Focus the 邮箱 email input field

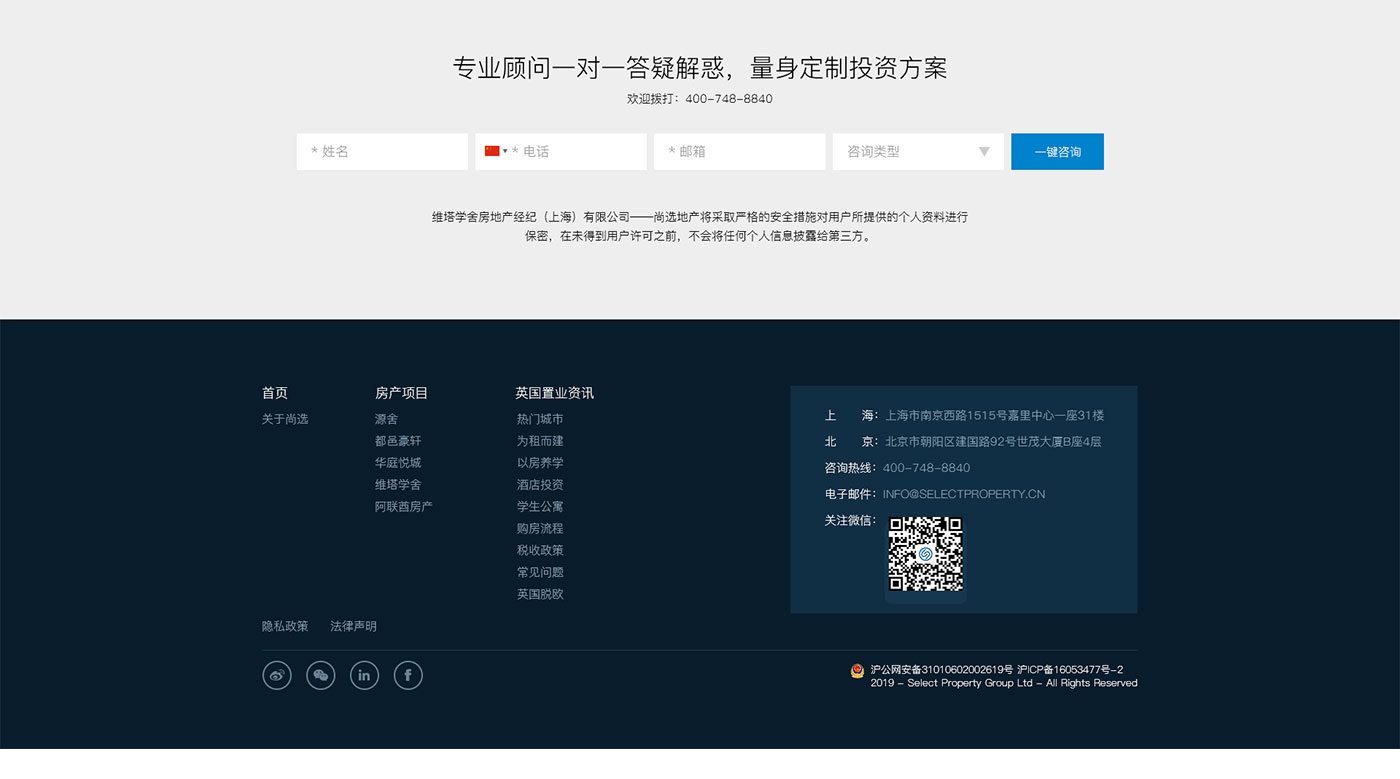pyautogui.click(x=739, y=152)
